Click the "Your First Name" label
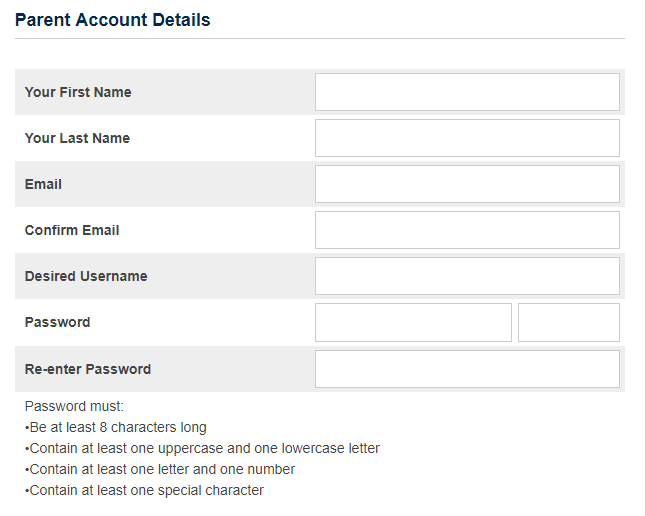Screen dimensions: 646x516 [x=78, y=92]
